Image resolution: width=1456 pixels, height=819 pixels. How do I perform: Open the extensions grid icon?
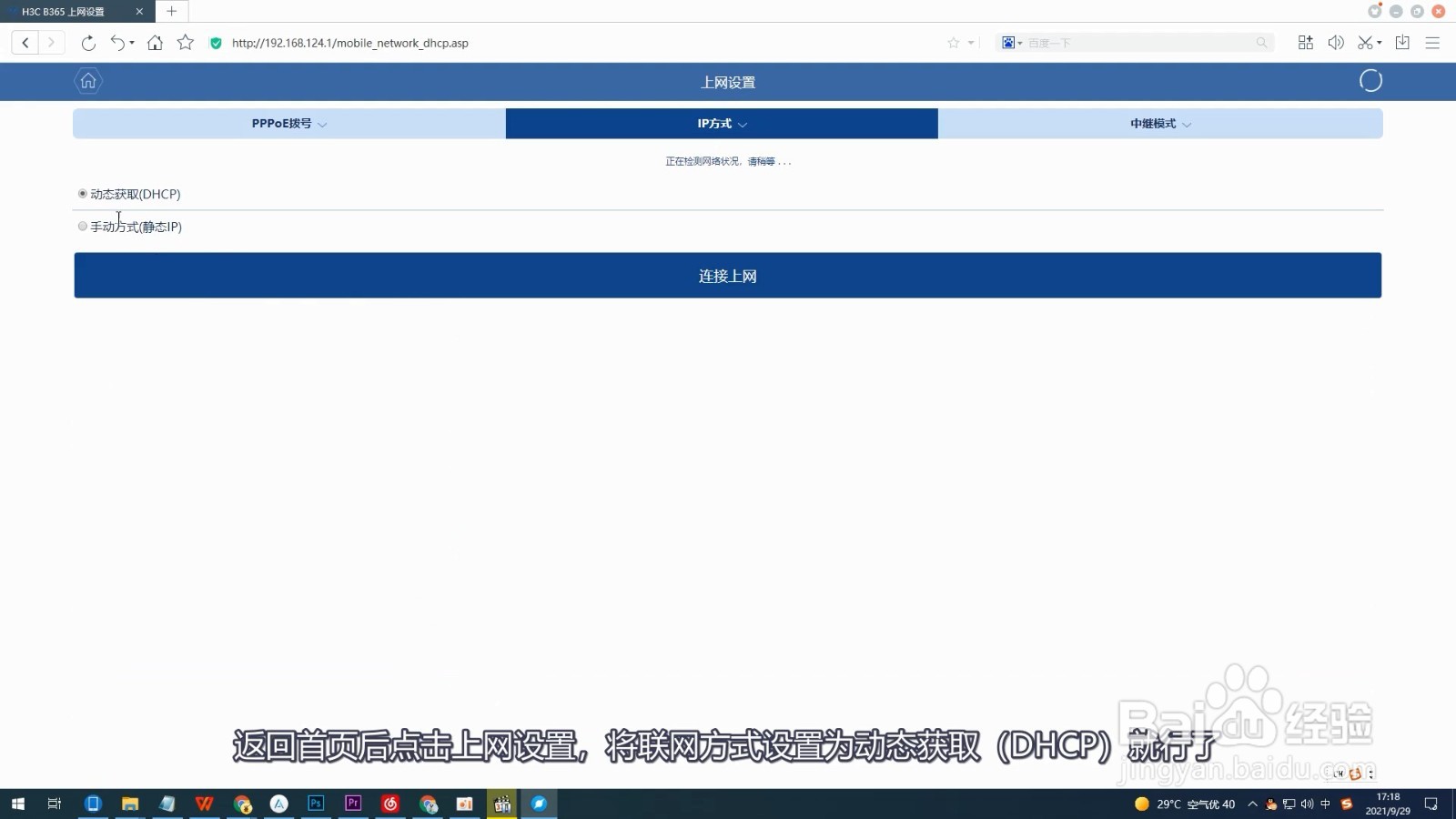(x=1306, y=43)
